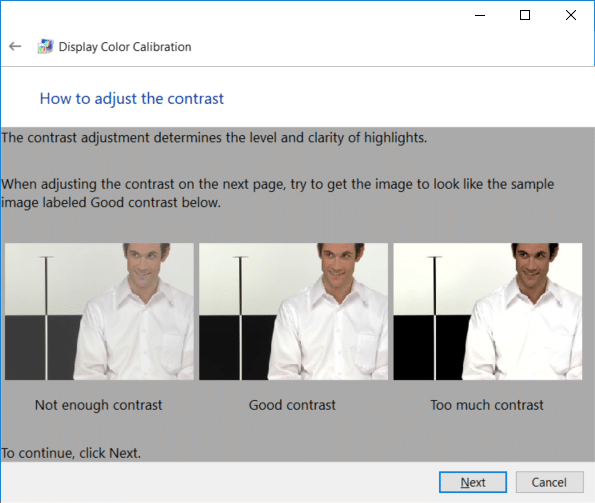
Task: Click the Display Color Calibration title text
Action: [x=125, y=47]
